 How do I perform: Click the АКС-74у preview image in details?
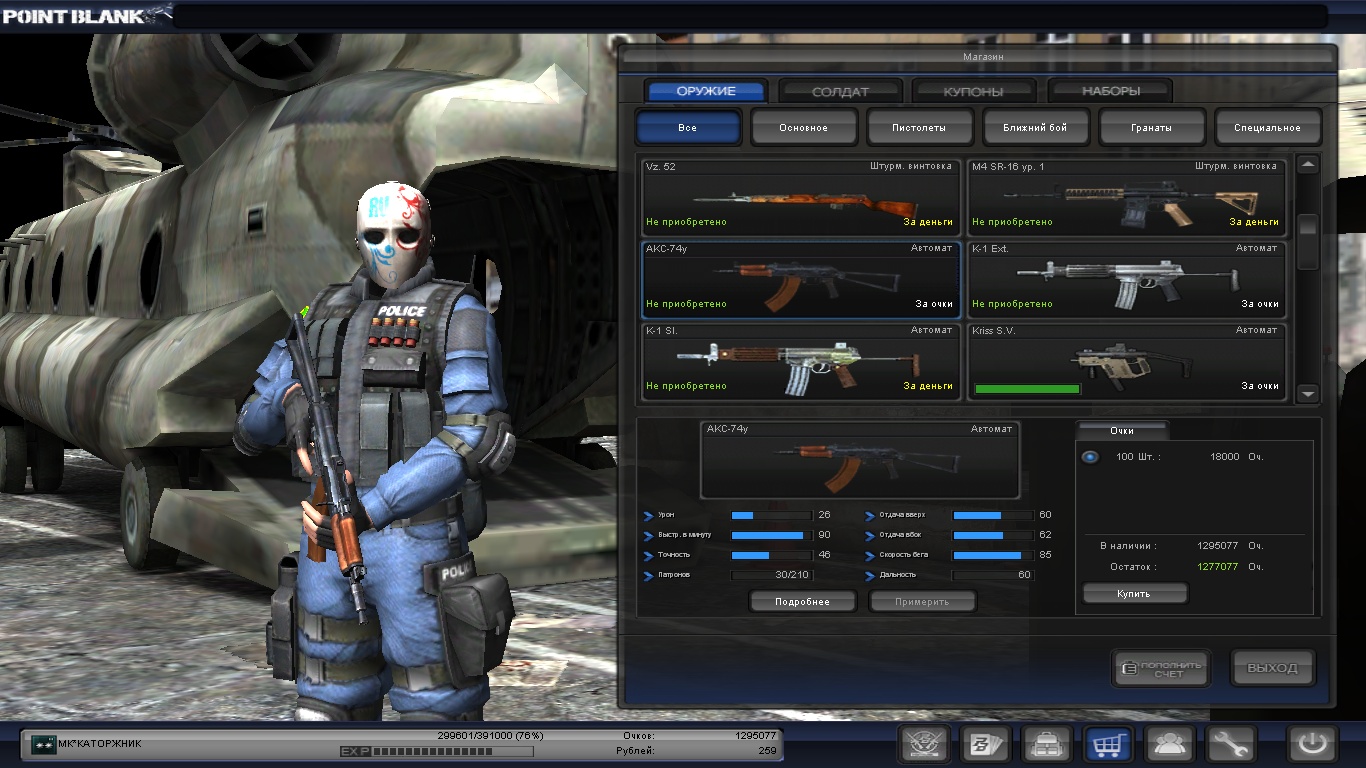coord(860,460)
